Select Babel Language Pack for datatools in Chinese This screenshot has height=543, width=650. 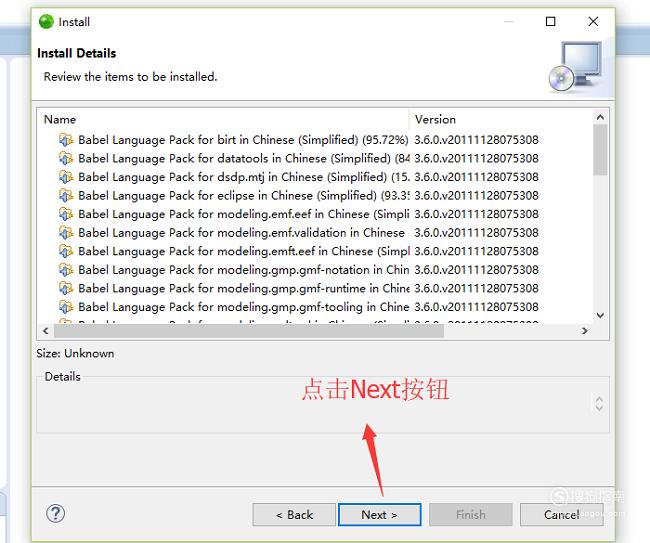(244, 158)
